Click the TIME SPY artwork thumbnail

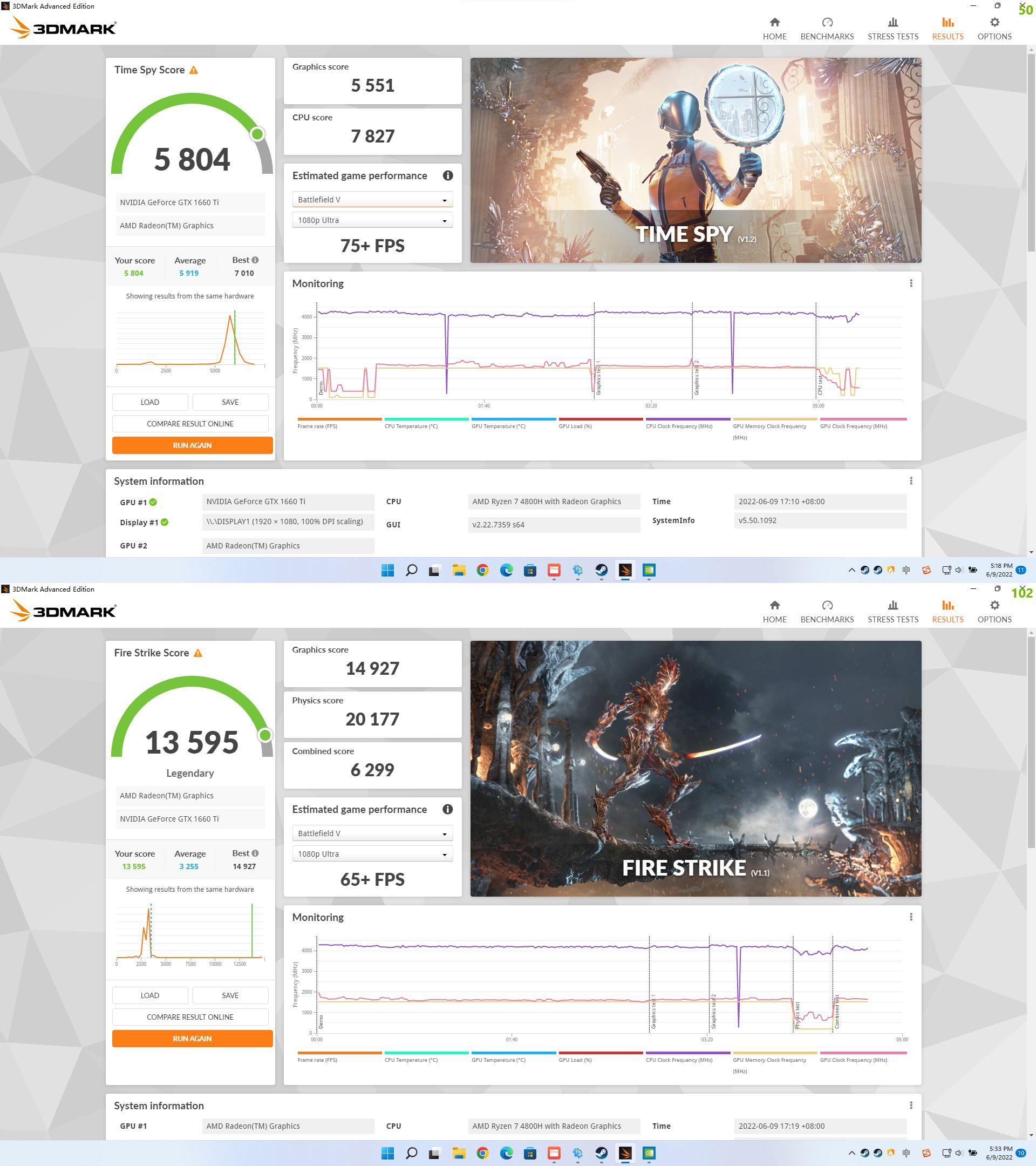(x=696, y=160)
